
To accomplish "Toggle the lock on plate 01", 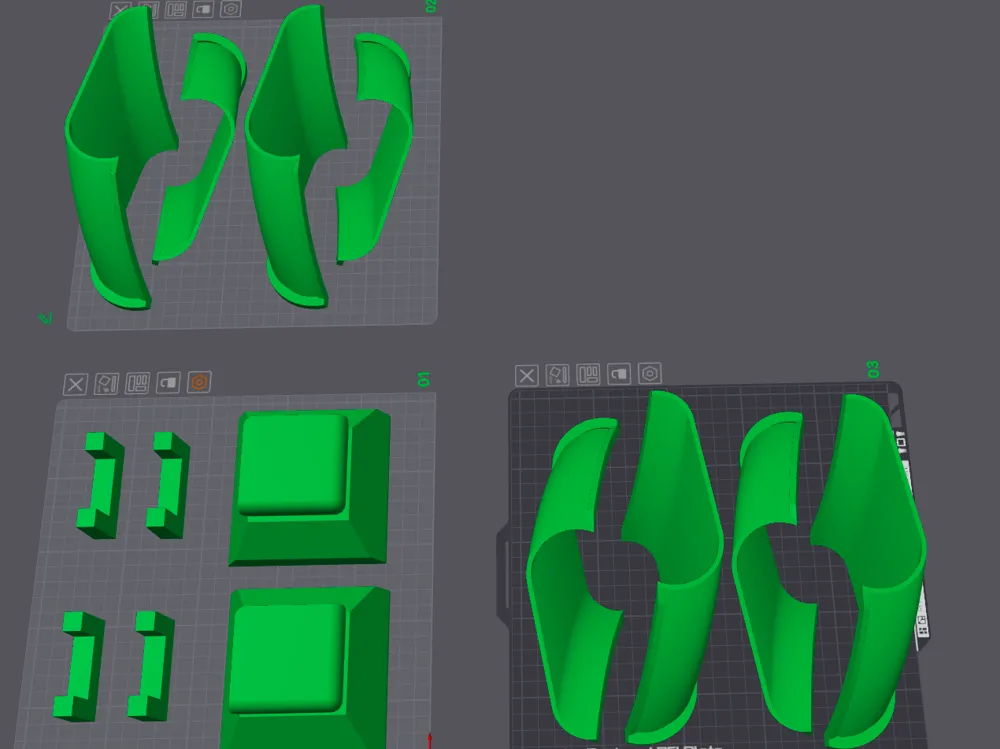I will (x=168, y=383).
